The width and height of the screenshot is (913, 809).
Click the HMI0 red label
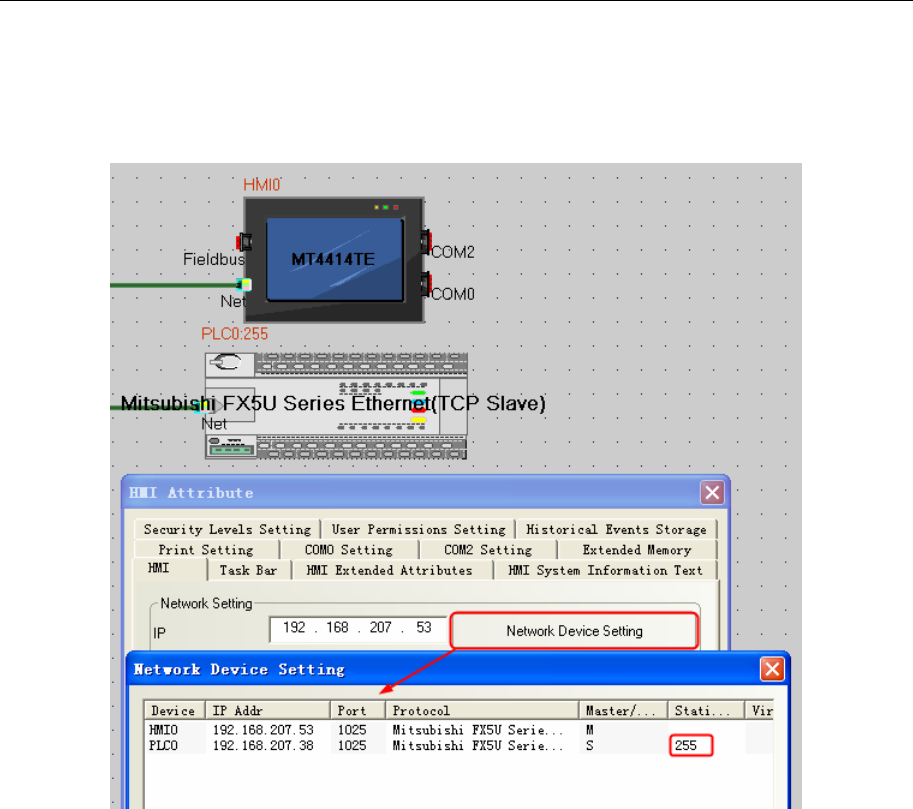pyautogui.click(x=261, y=185)
